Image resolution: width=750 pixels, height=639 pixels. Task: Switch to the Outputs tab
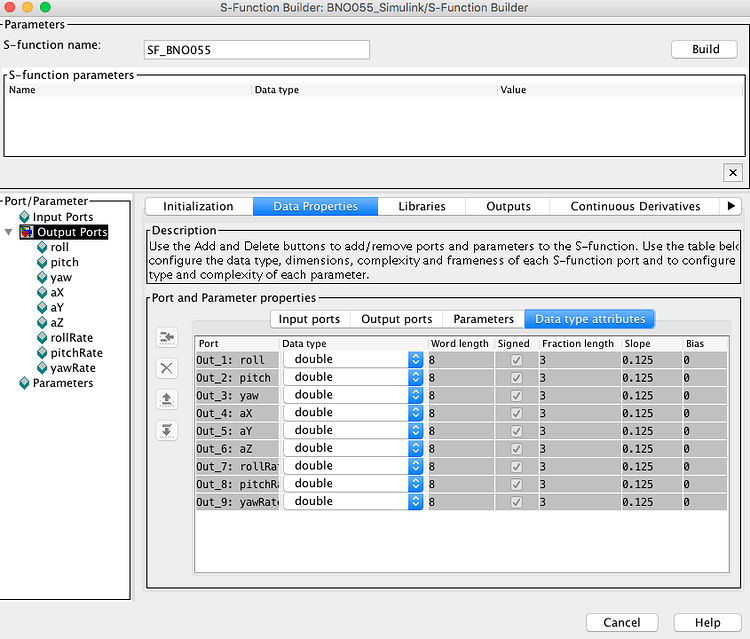(508, 206)
